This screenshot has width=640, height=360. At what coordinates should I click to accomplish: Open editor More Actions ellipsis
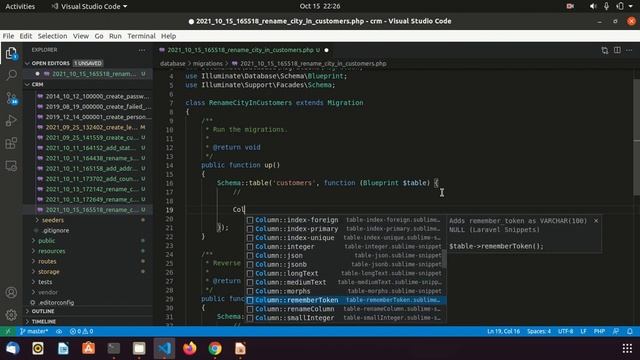click(629, 50)
